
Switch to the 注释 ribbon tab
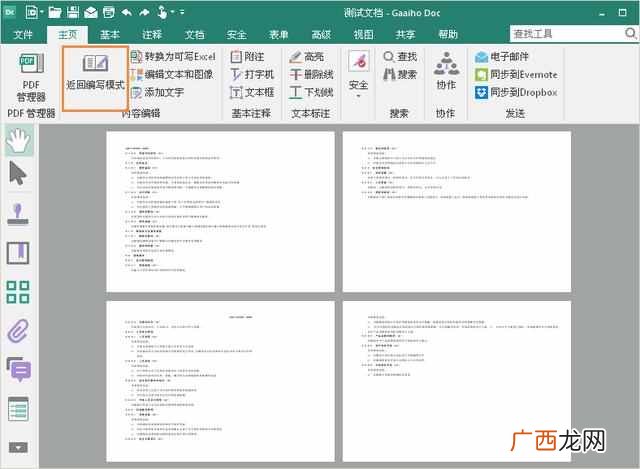[152, 35]
